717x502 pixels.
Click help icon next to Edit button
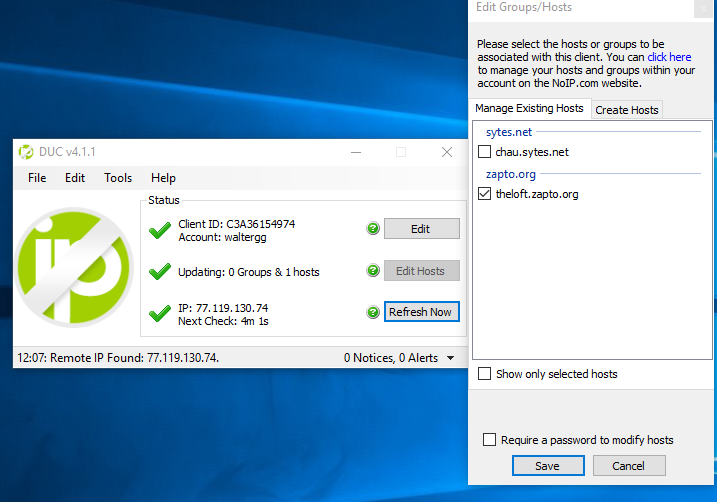coord(373,228)
